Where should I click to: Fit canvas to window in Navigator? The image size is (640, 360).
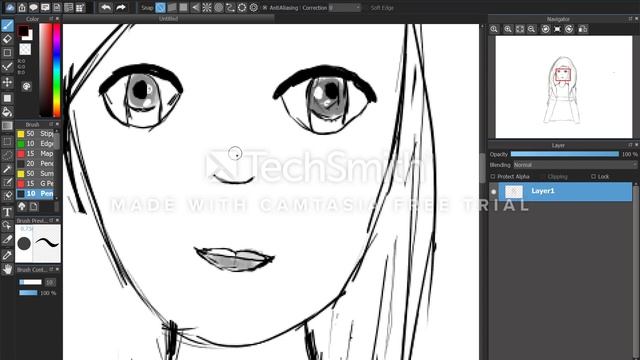tap(520, 29)
